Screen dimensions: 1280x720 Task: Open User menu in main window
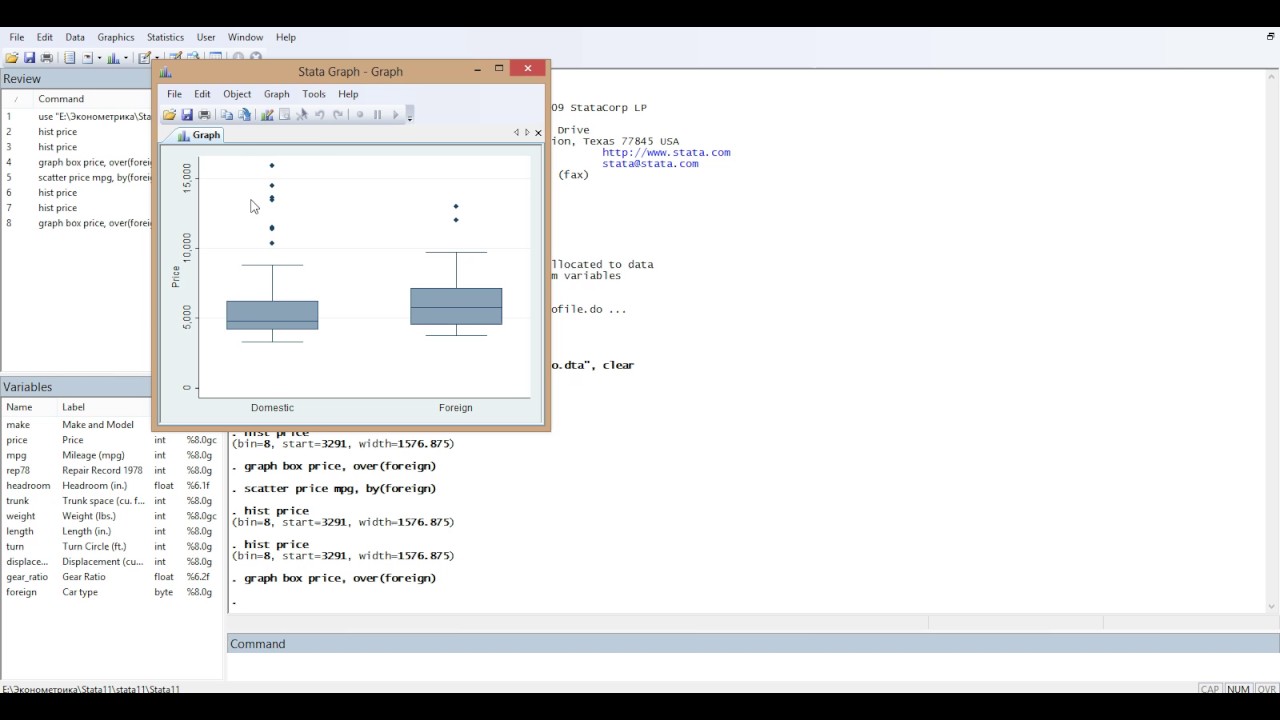[206, 37]
